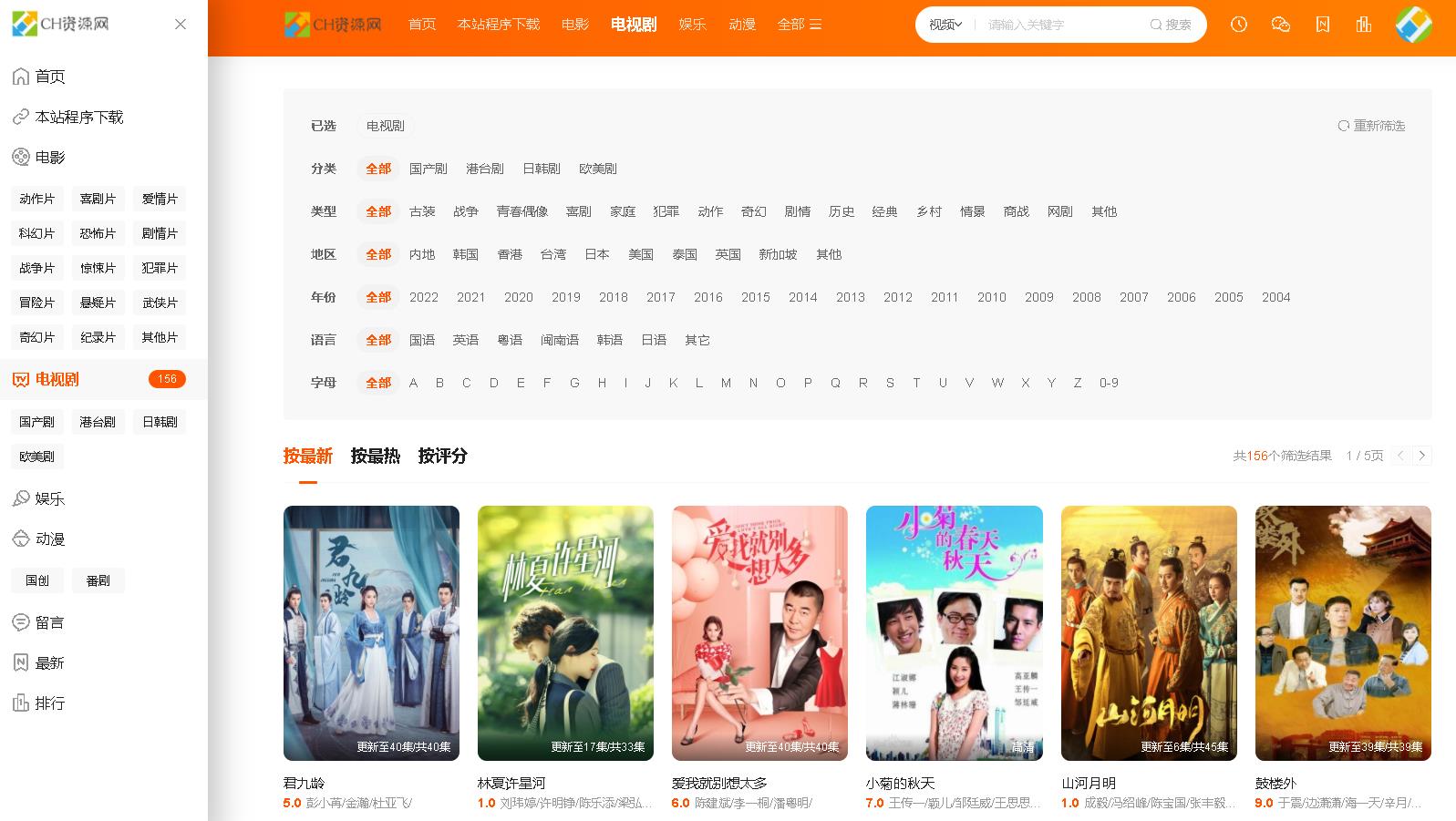Switch to the 按最热 sort tab

pos(375,456)
